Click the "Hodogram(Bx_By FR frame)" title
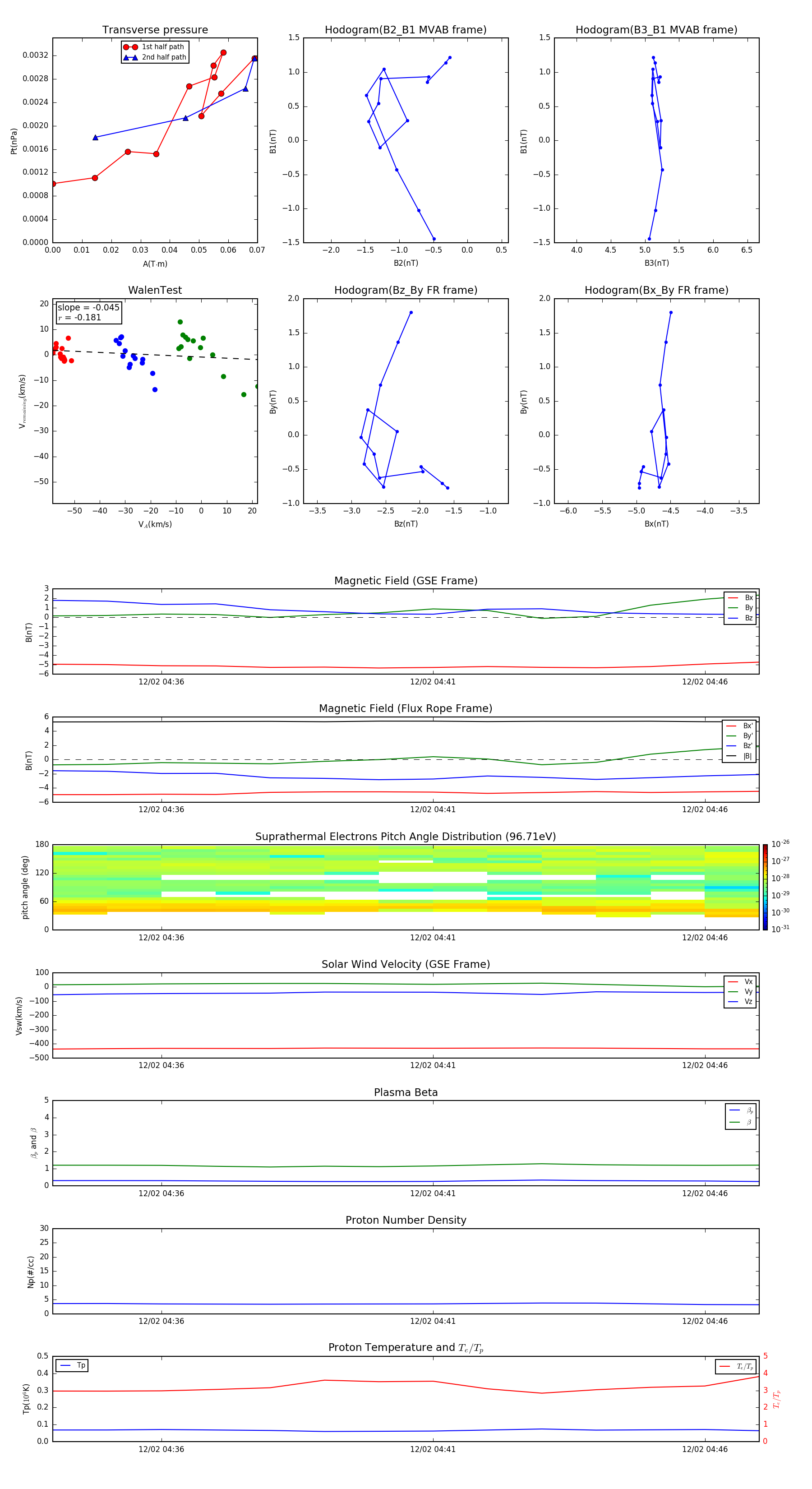Screen dimensions: 812x1489 click(x=656, y=290)
